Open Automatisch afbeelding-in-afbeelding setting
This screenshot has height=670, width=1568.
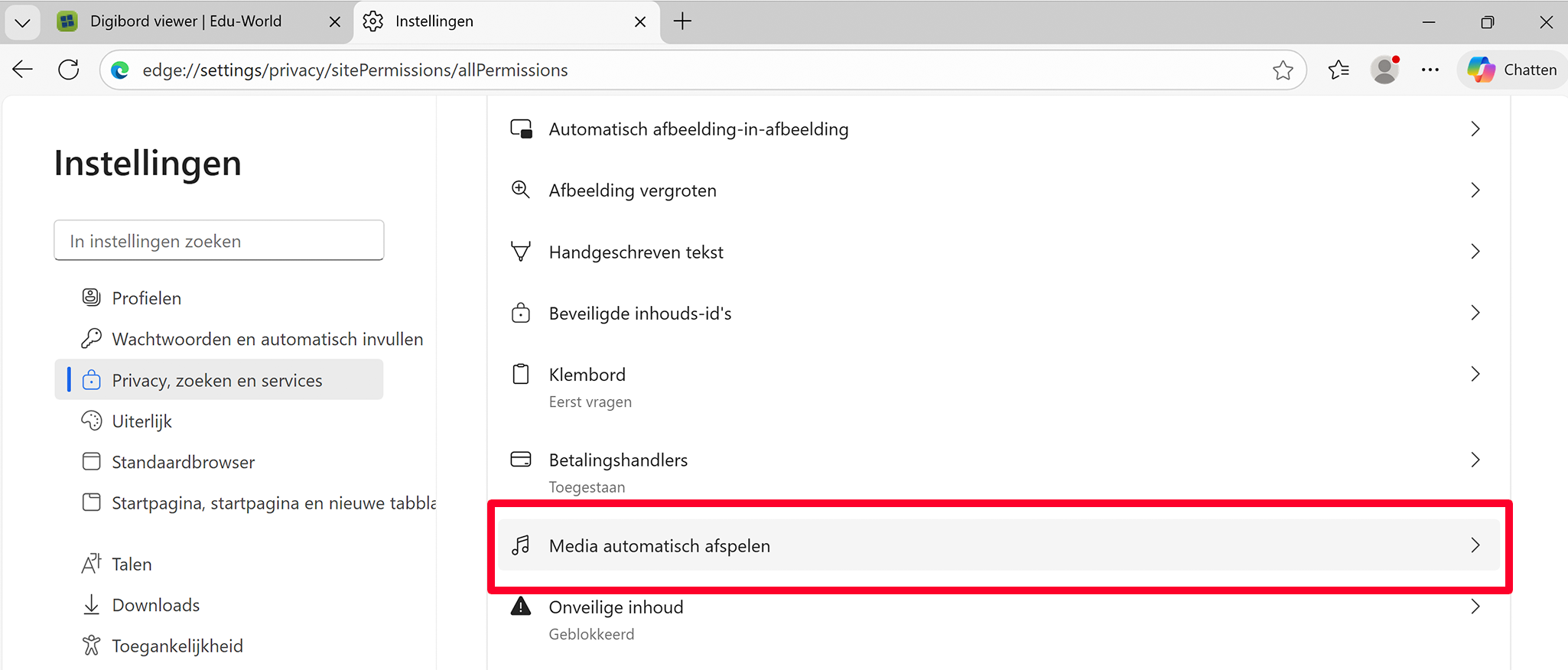pos(698,129)
